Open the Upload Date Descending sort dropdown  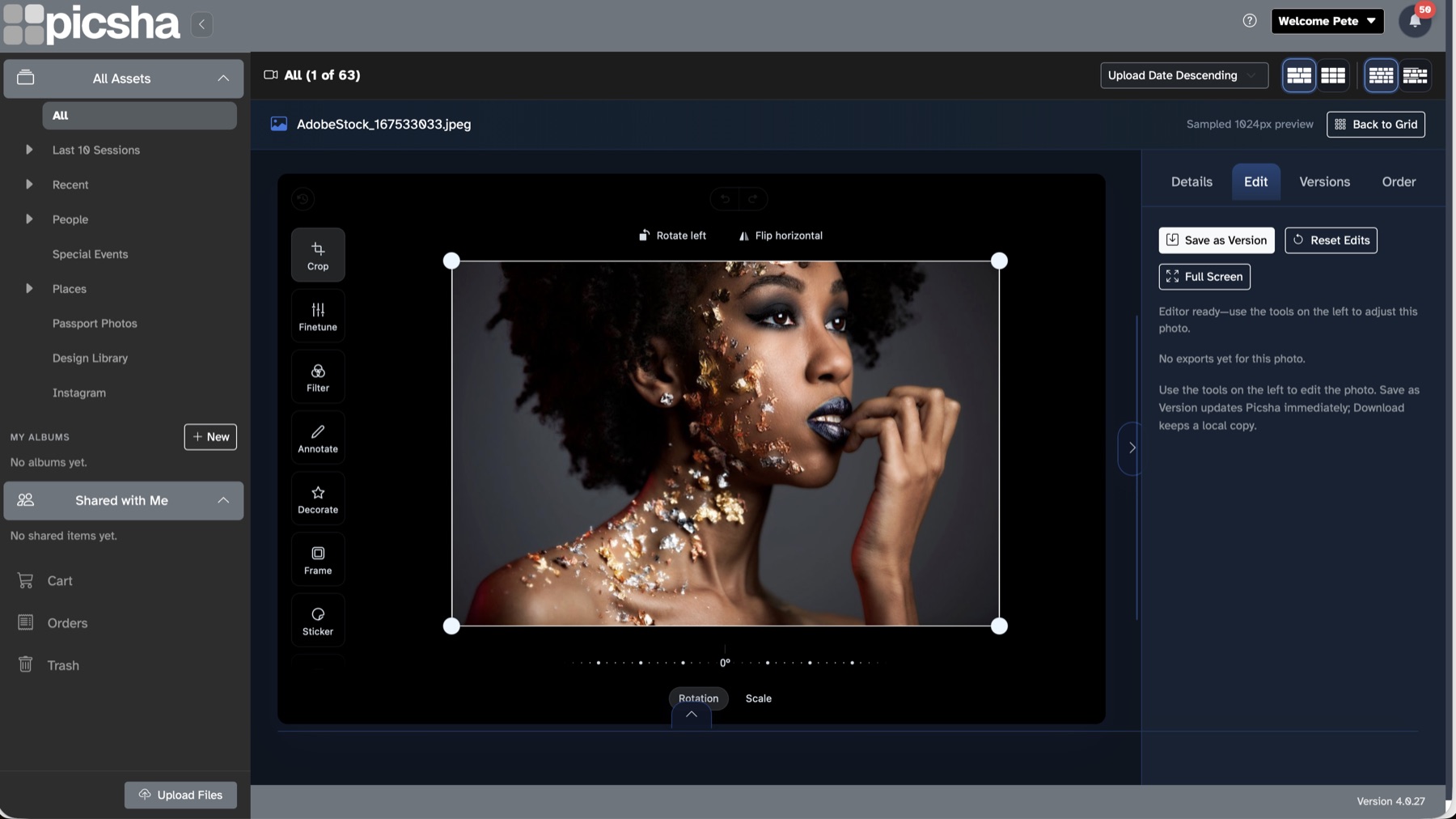[1183, 75]
